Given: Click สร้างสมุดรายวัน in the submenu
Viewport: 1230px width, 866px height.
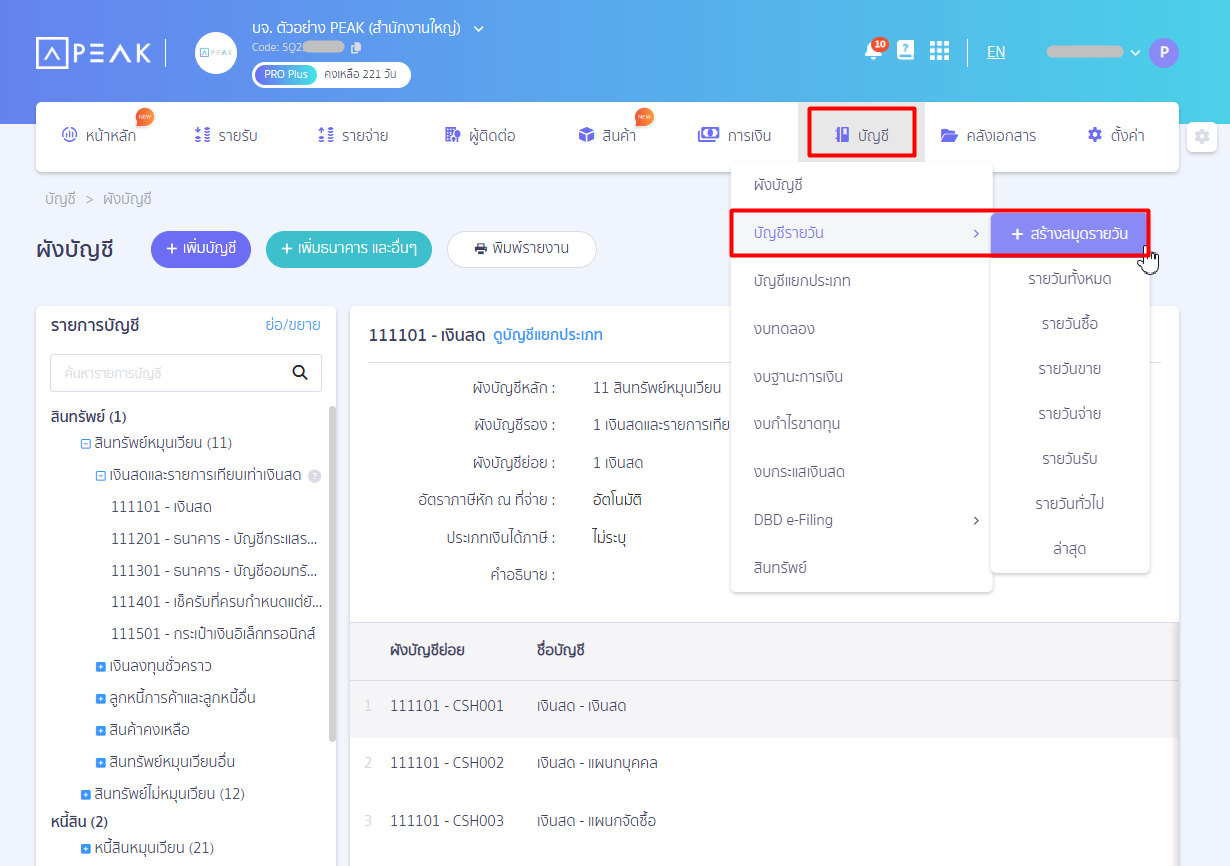Looking at the screenshot, I should [1070, 234].
